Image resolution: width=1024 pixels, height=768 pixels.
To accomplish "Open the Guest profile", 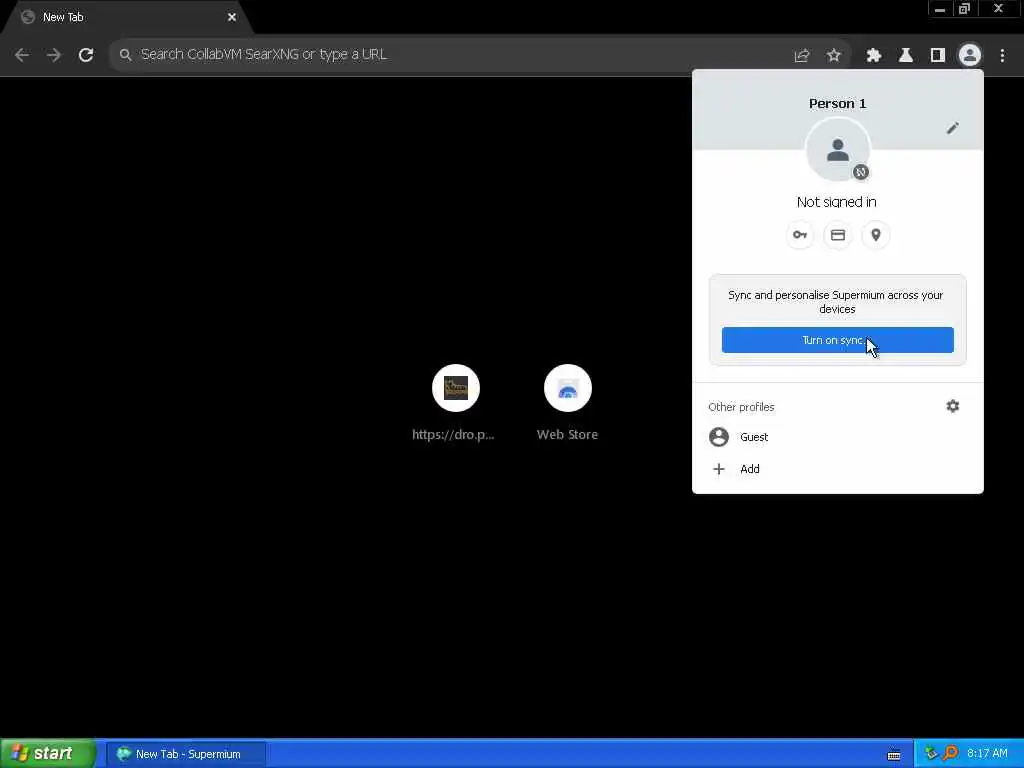I will pyautogui.click(x=837, y=437).
